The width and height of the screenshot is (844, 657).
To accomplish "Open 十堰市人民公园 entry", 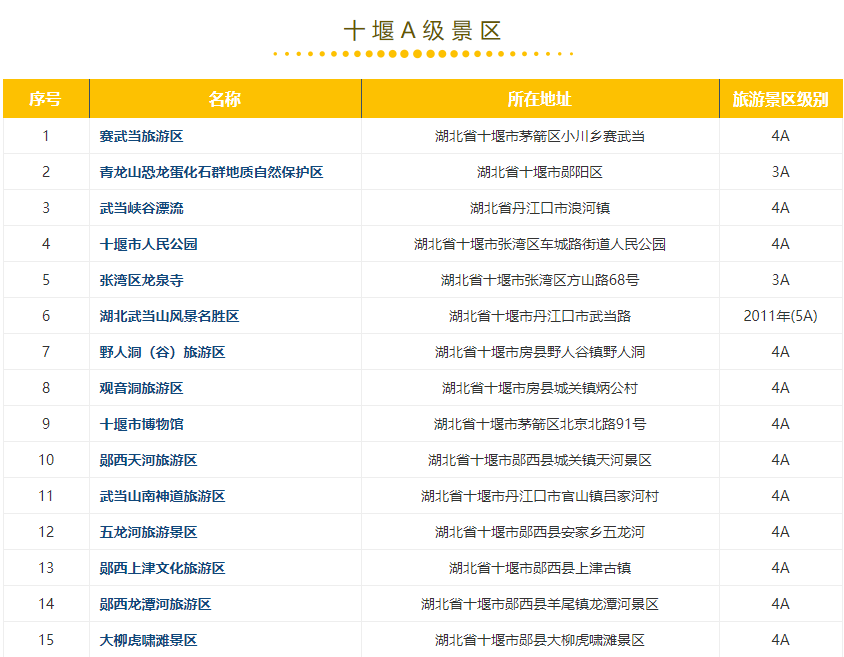I will point(148,244).
